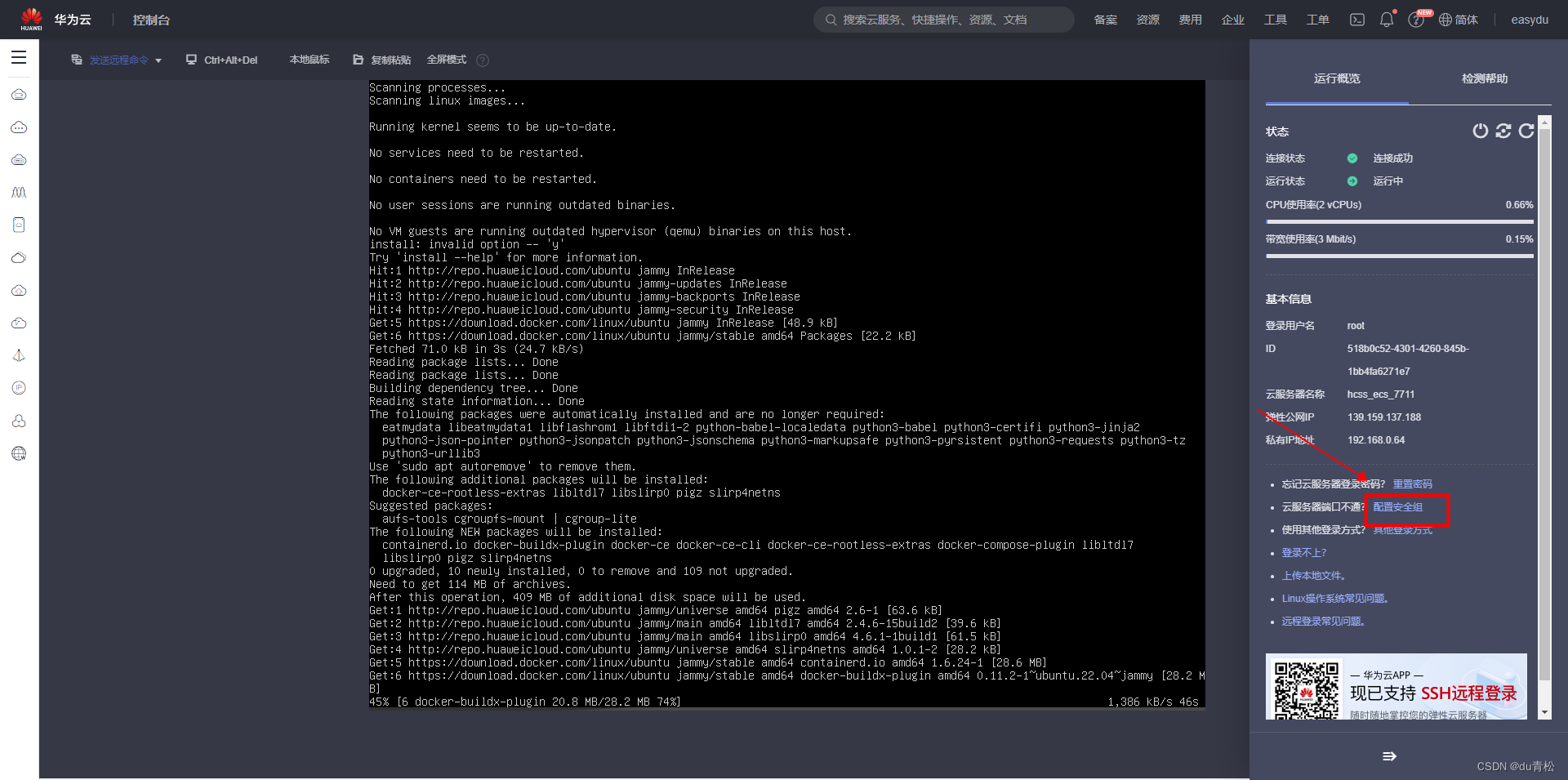Viewport: 1568px width, 780px height.
Task: Open the 工单 menu
Action: point(1318,20)
